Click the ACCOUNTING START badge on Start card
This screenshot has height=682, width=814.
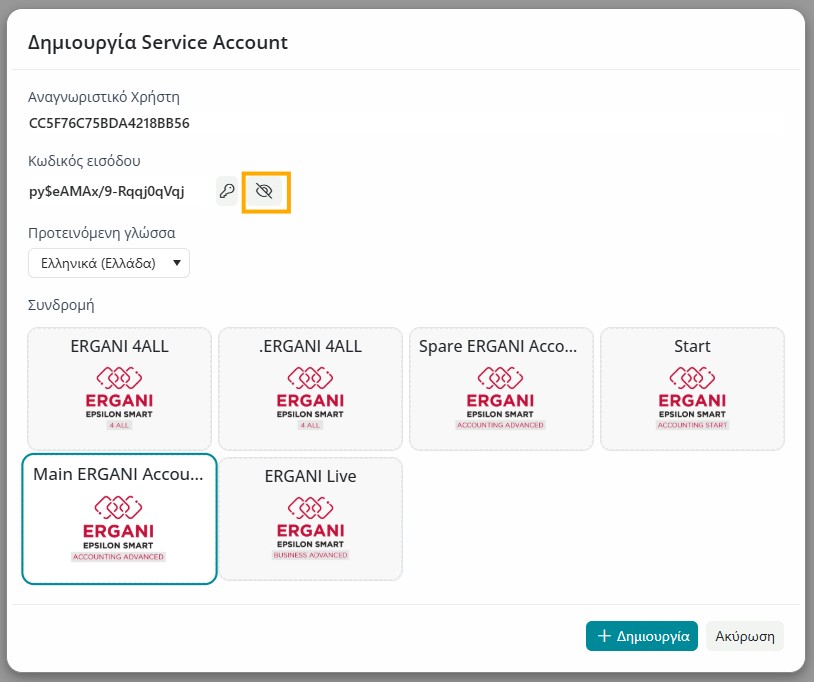[692, 425]
